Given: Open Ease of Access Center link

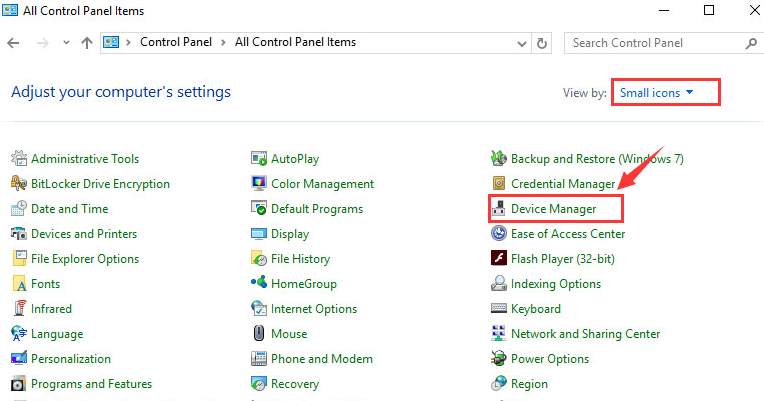Looking at the screenshot, I should (568, 233).
